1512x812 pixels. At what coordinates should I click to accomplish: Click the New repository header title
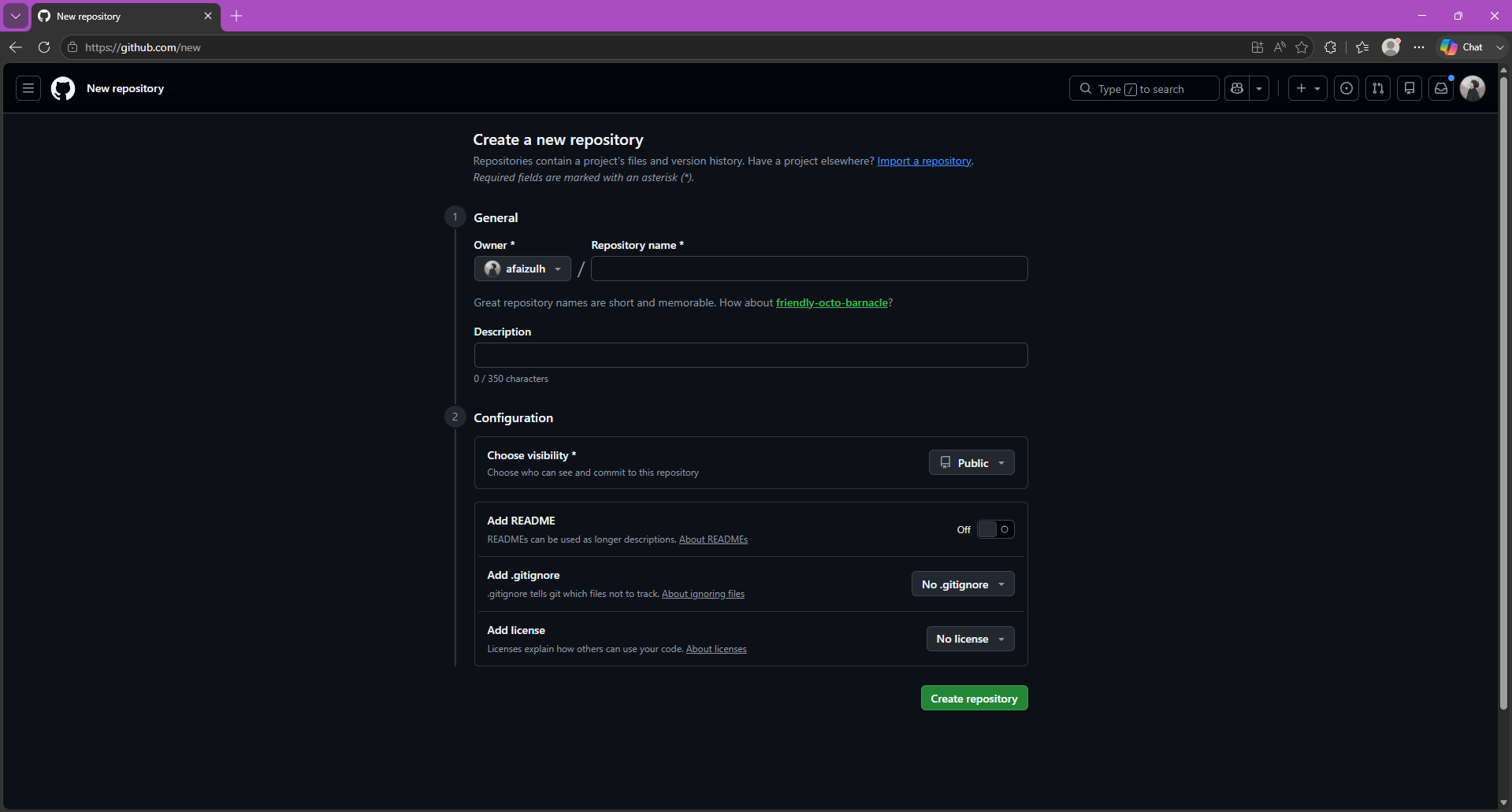click(125, 88)
